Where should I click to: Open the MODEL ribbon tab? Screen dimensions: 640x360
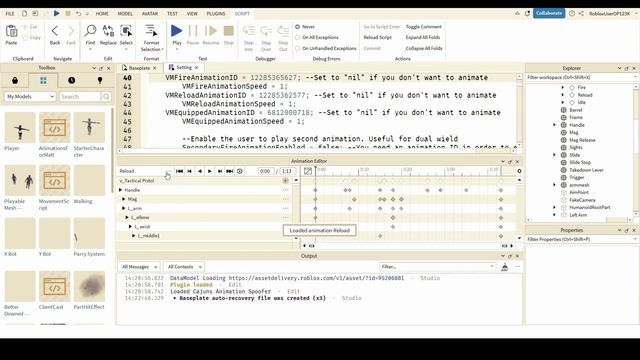click(125, 14)
